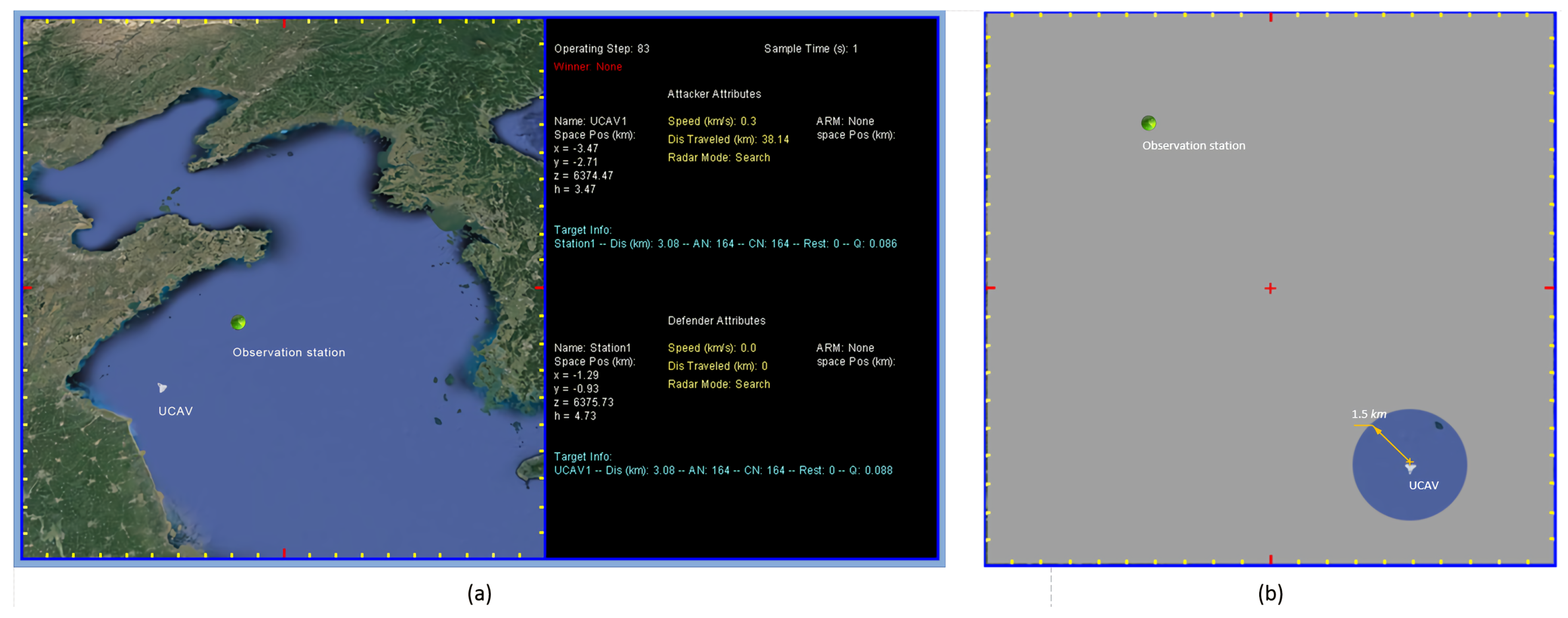Click the figure caption '(b)'
Viewport: 1568px width, 618px height.
1270,593
